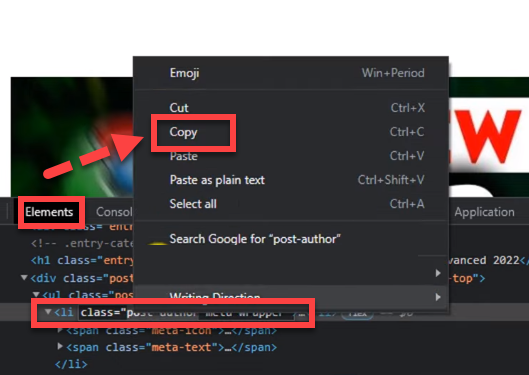Click the page banner image thumbnail
This screenshot has width=529, height=375.
pyautogui.click(x=72, y=137)
